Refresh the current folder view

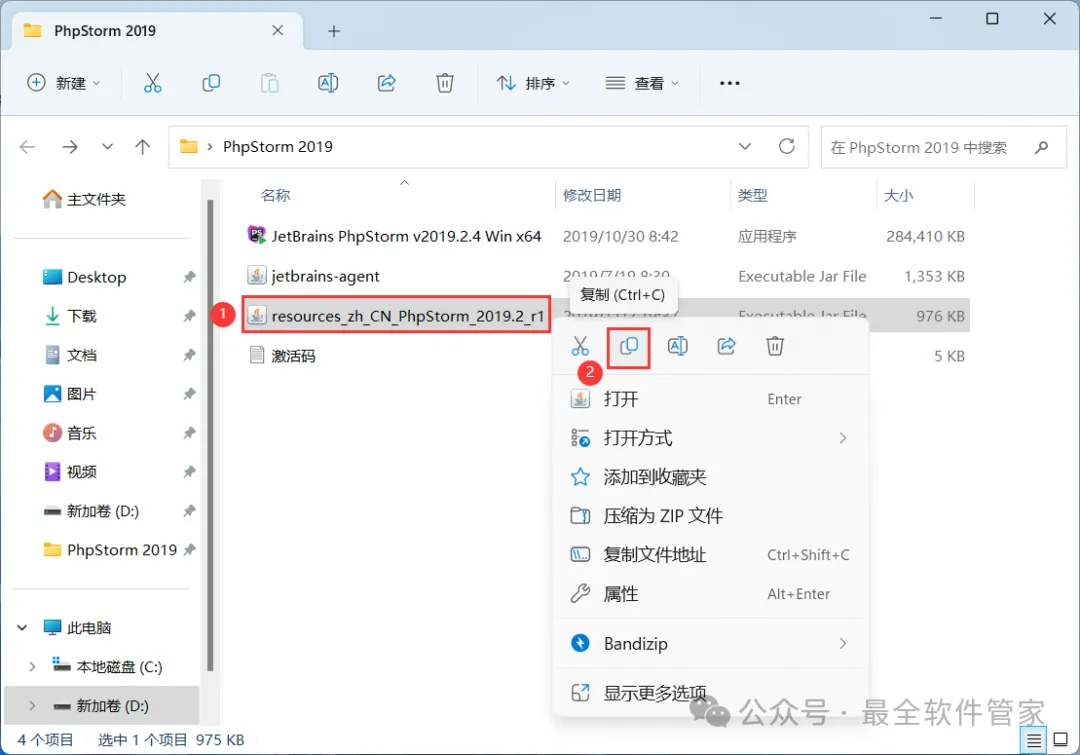coord(787,146)
